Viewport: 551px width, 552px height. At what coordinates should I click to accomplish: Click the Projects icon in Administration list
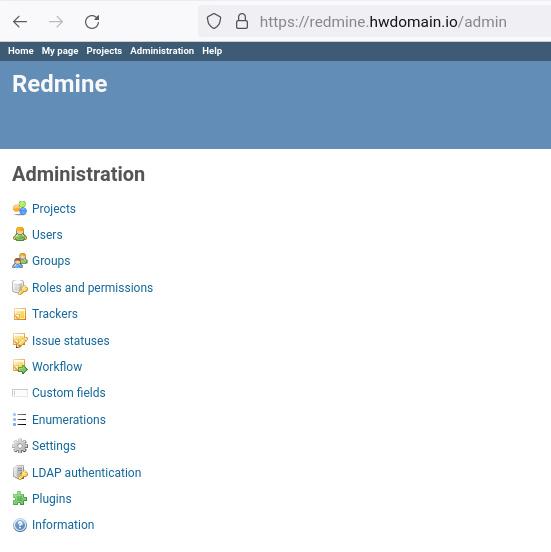(x=20, y=208)
